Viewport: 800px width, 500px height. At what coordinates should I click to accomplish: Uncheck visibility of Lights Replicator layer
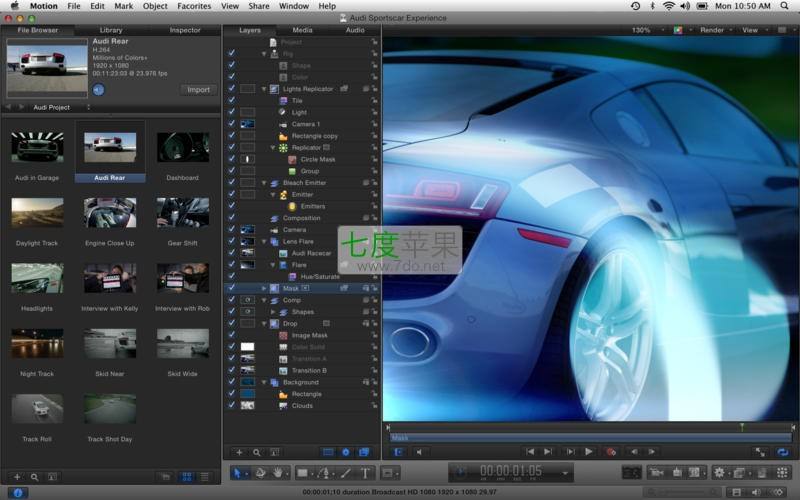(x=232, y=88)
